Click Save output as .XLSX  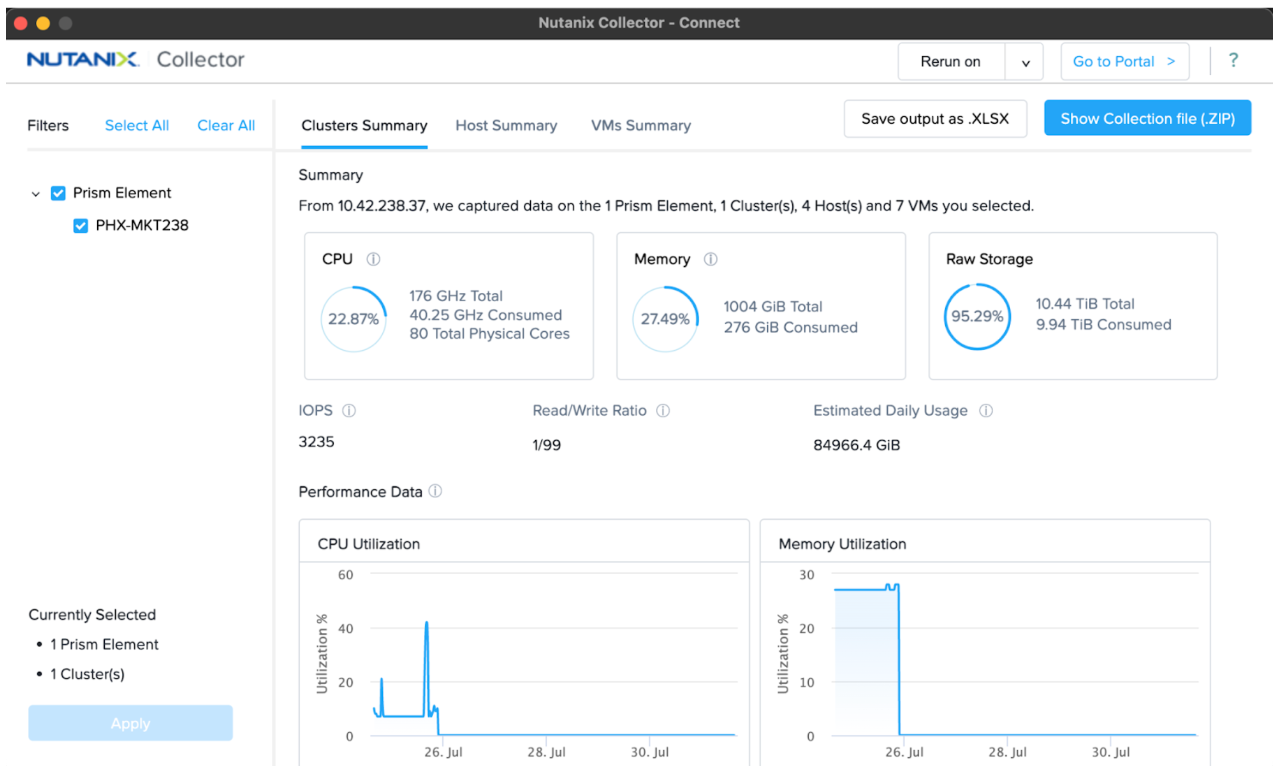click(x=935, y=118)
